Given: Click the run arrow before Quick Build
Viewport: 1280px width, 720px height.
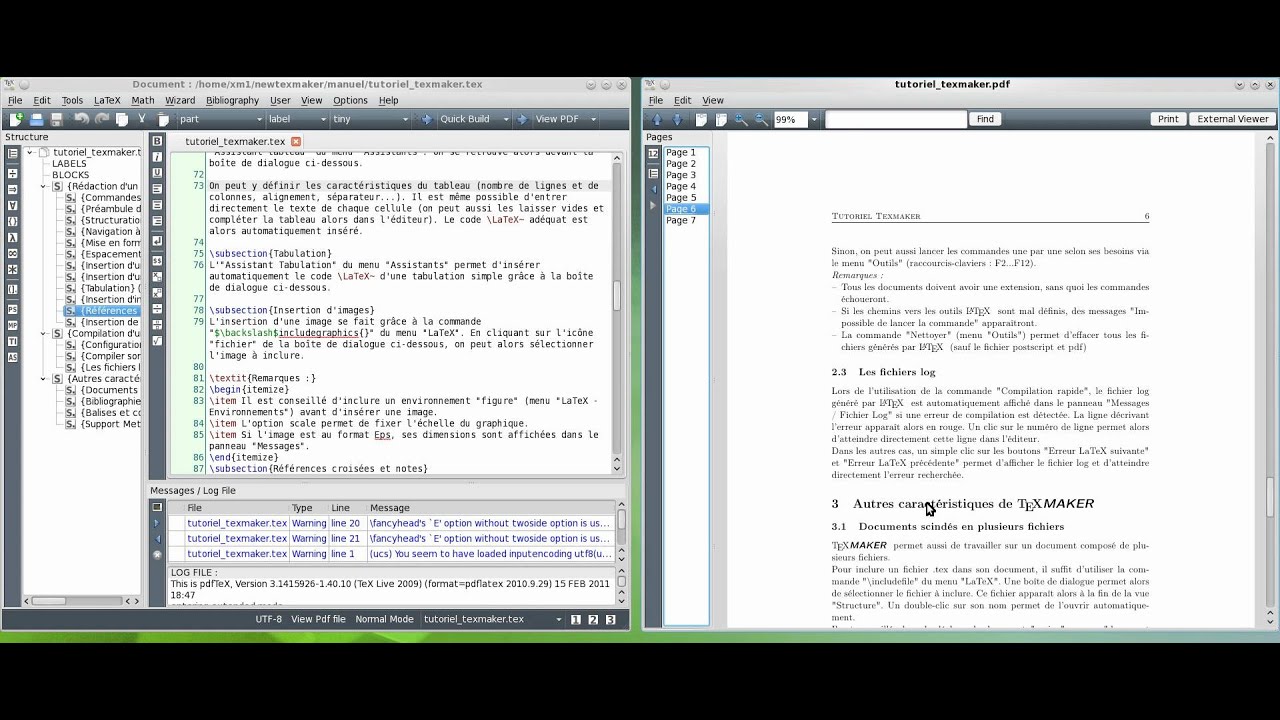Looking at the screenshot, I should click(427, 119).
